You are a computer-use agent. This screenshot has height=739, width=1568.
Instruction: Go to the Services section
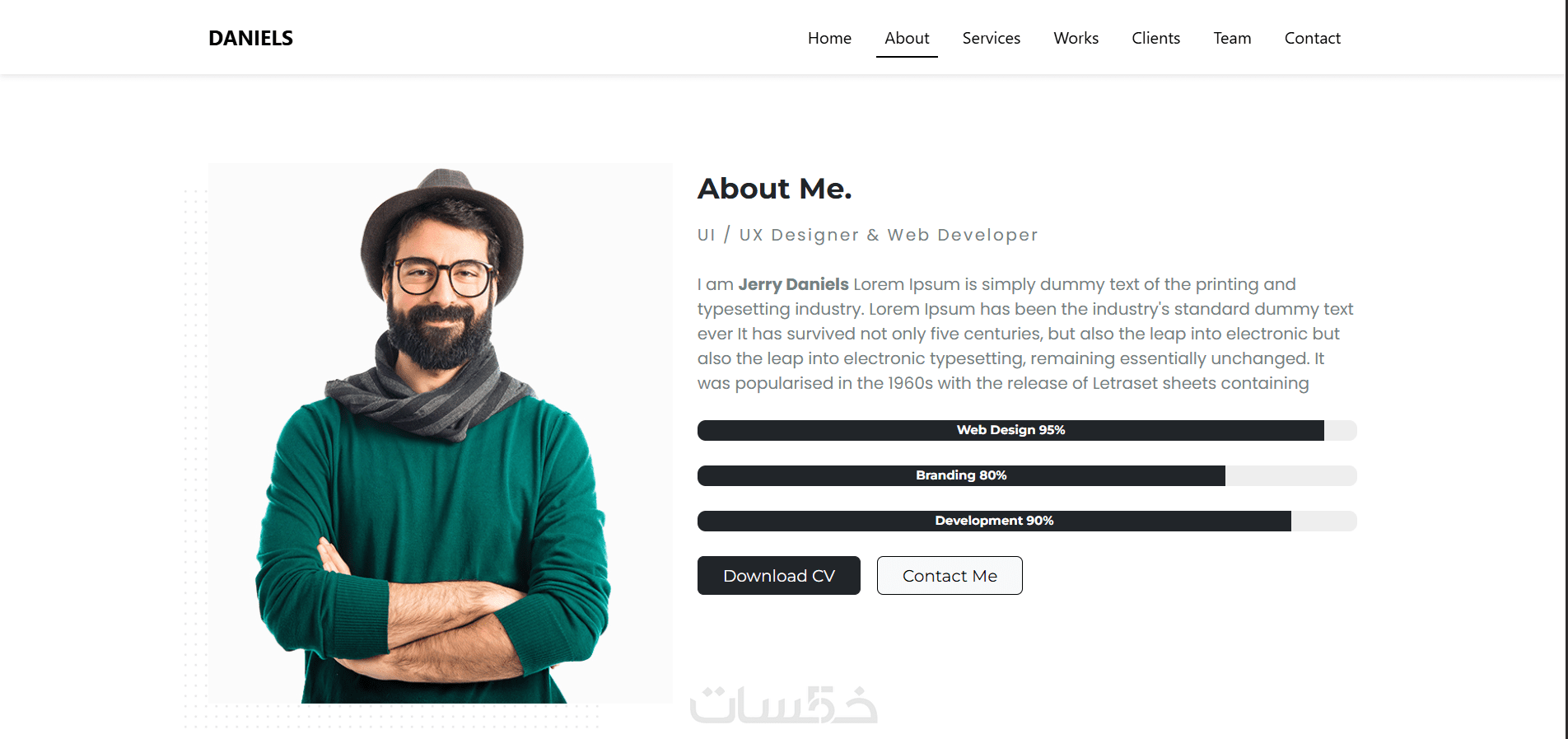click(x=992, y=38)
